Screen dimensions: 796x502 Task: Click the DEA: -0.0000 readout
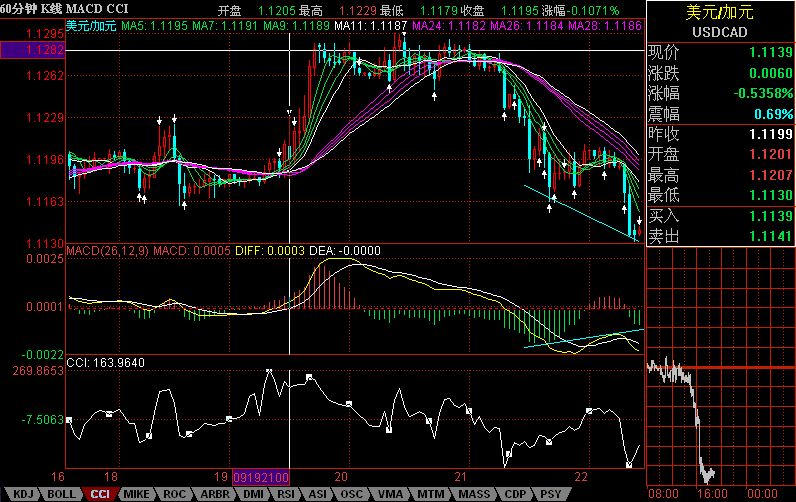point(345,251)
